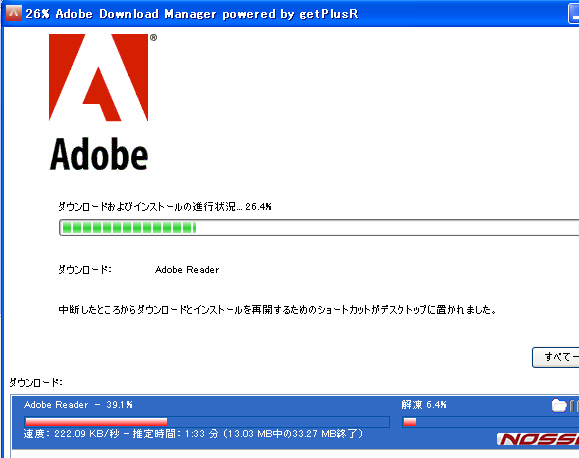Click the ダウンロード: heading above the blue list
Screen dimensions: 579x458
36,382
